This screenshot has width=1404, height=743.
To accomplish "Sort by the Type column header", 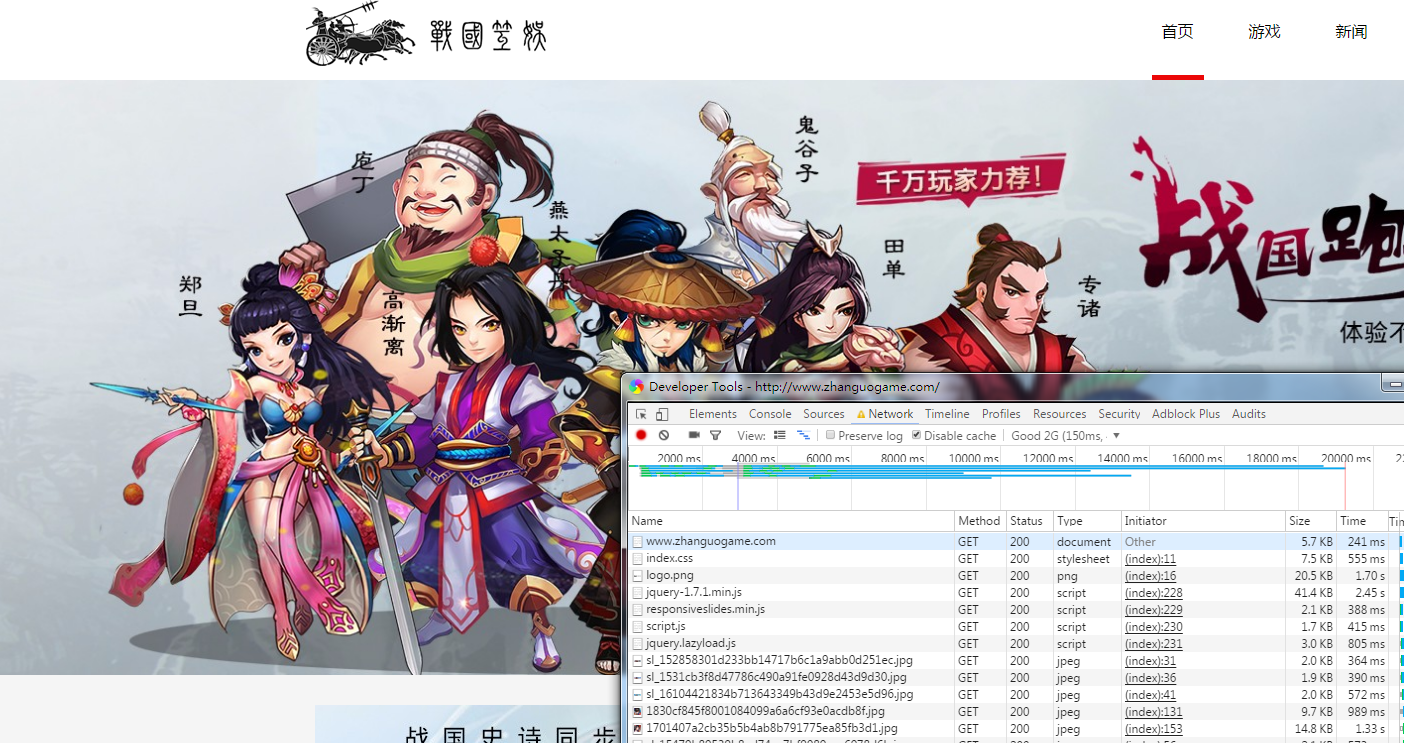I will [1086, 521].
